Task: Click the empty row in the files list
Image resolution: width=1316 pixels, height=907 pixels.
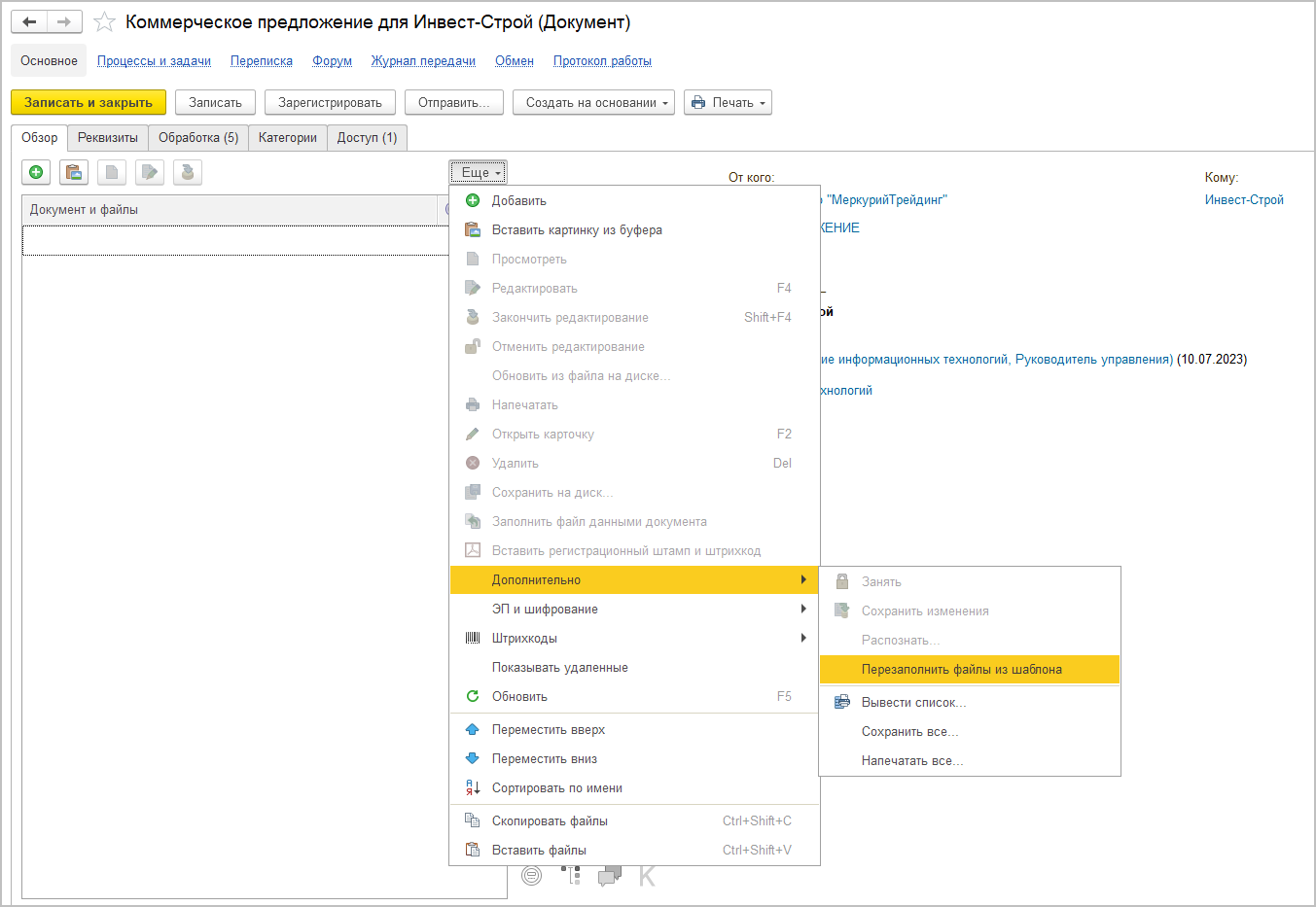Action: 233,240
